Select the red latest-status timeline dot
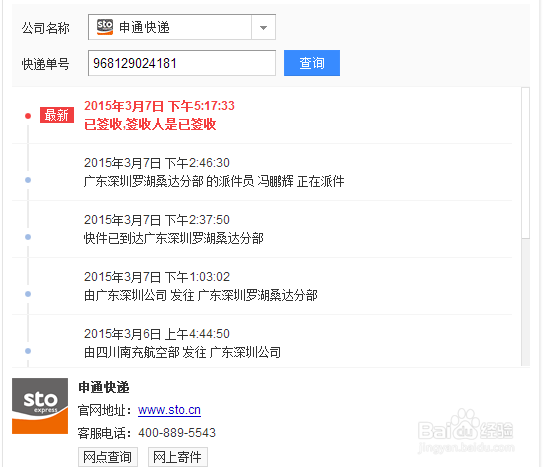 click(x=28, y=116)
